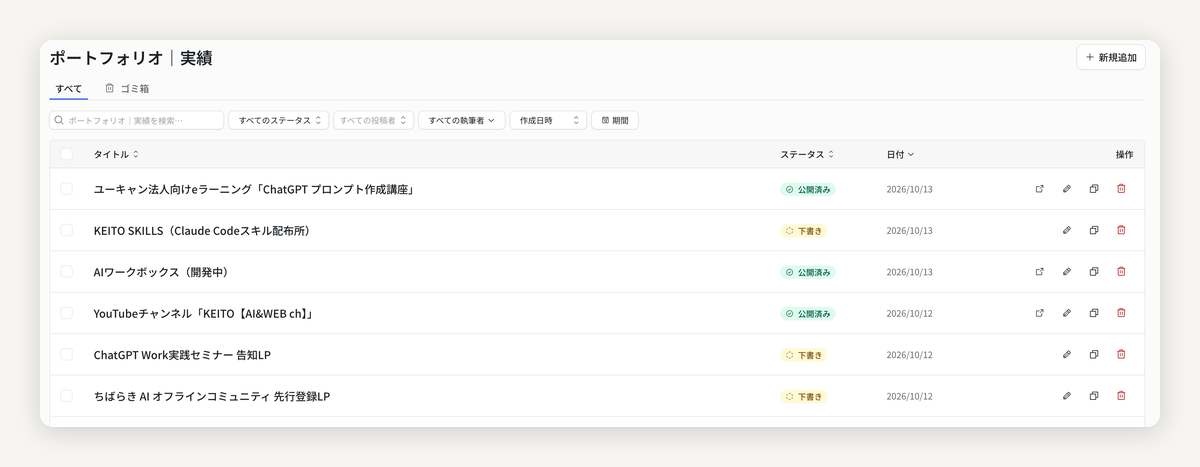This screenshot has width=1200, height=467.
Task: Click the ちばらき AI オフラインコミュニティ 先行登録LP title
Action: click(212, 397)
